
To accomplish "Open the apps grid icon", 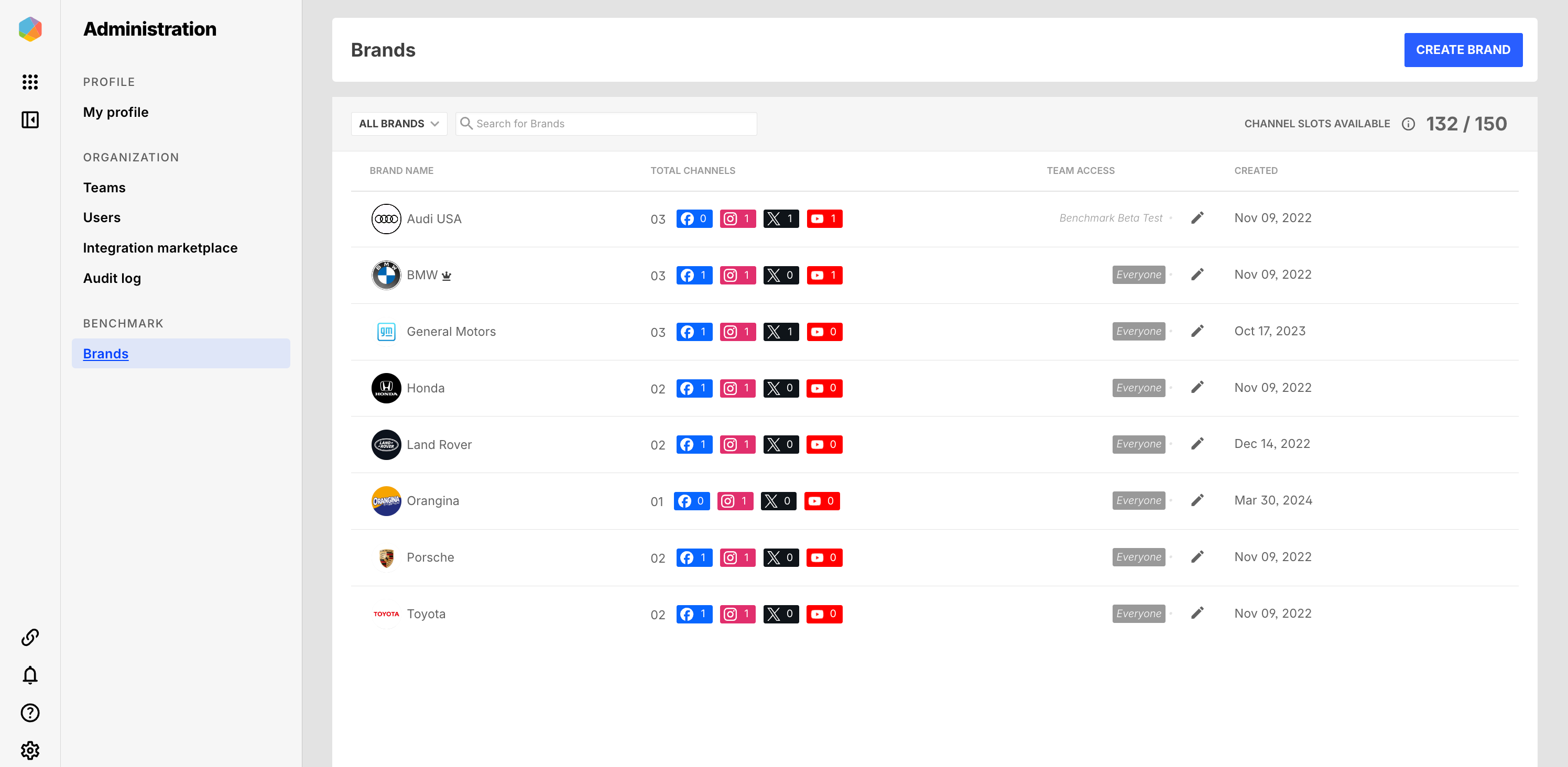I will click(x=30, y=82).
